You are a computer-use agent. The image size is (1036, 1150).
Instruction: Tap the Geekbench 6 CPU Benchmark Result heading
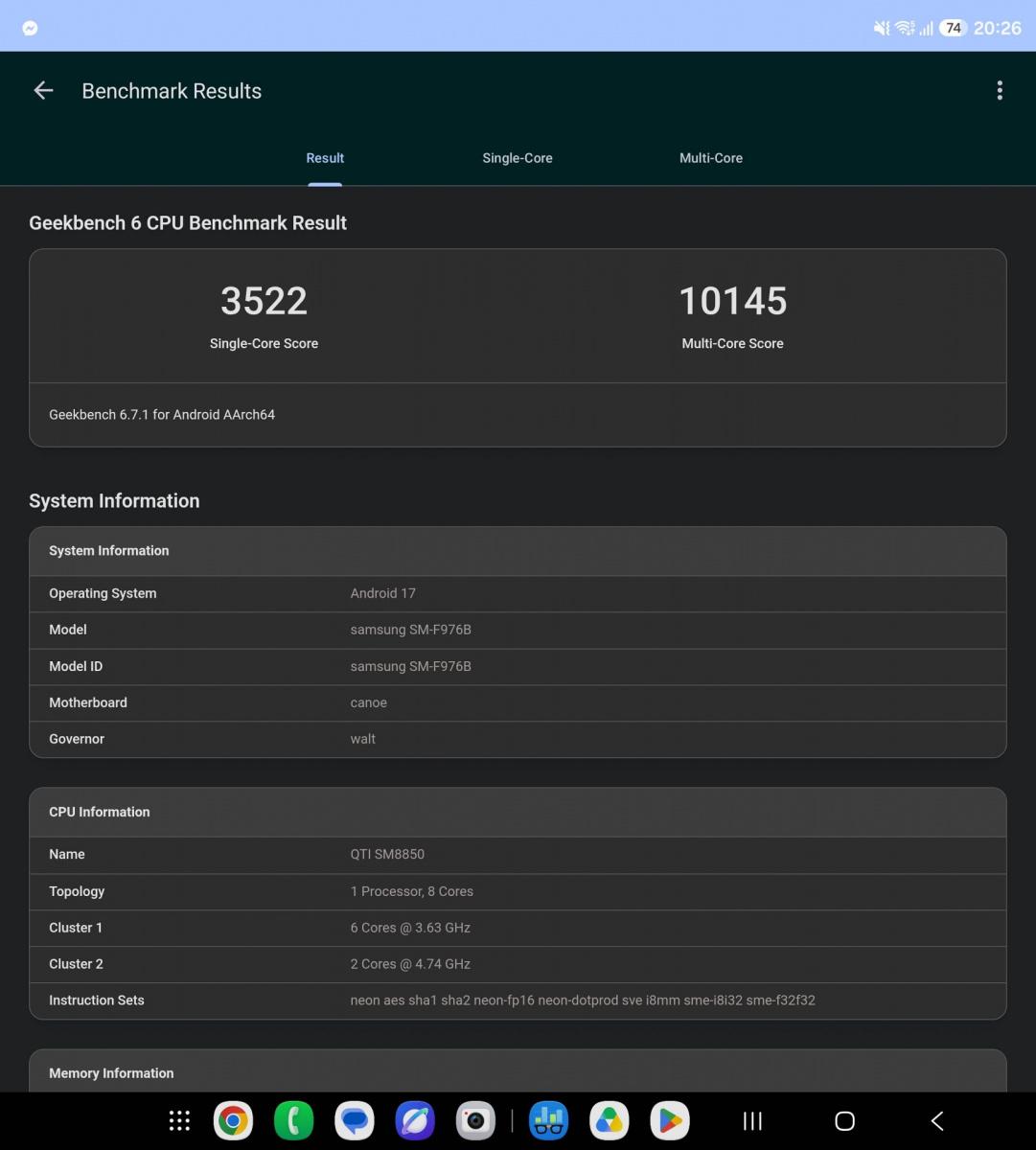click(188, 223)
